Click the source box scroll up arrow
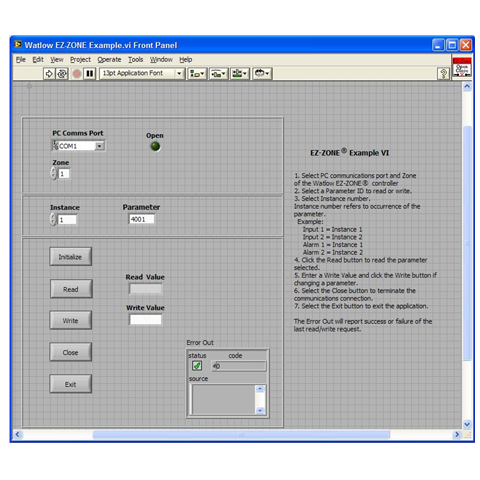This screenshot has width=480, height=480. [260, 389]
